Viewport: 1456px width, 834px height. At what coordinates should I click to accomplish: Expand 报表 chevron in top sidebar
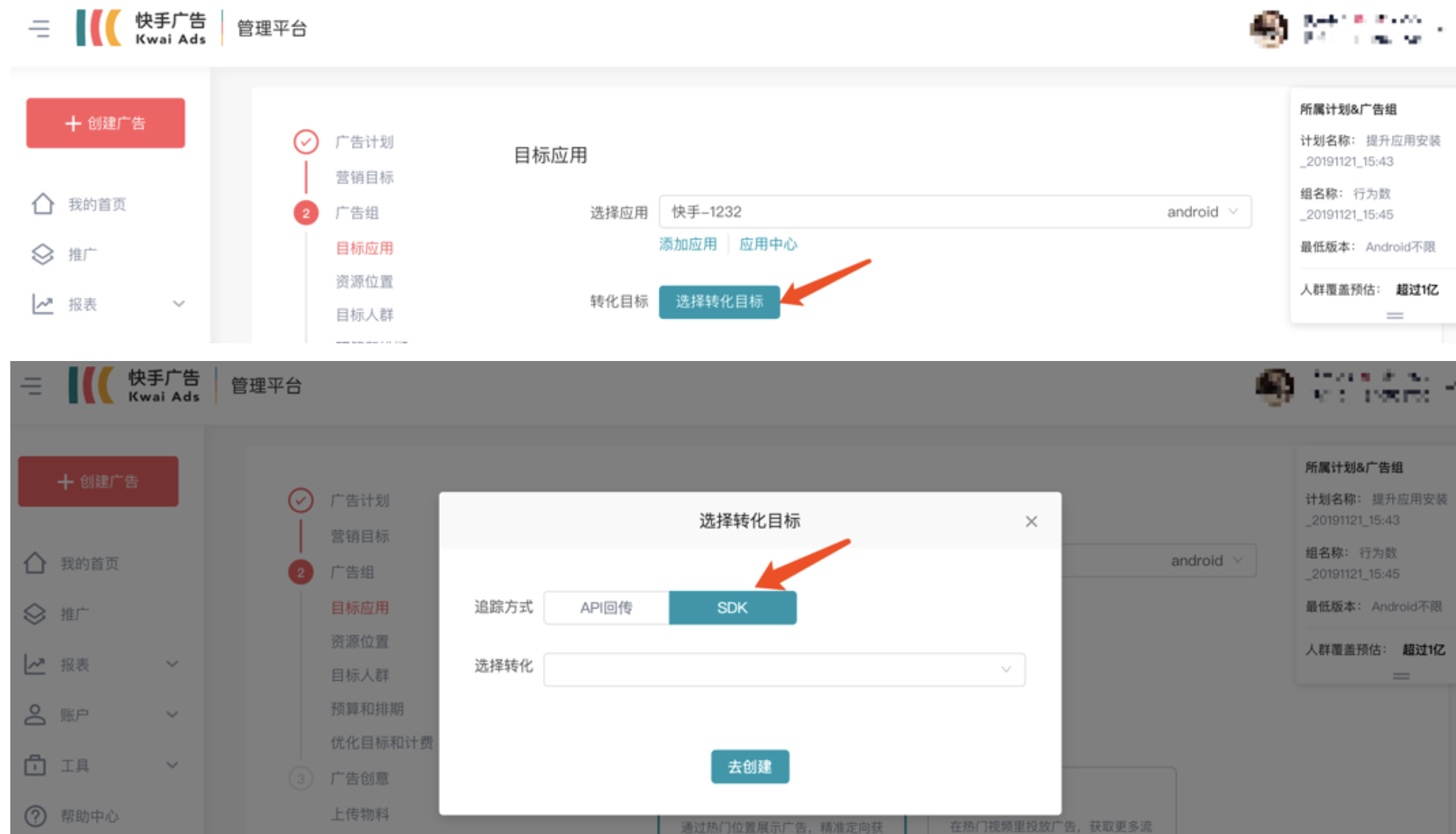pos(178,304)
